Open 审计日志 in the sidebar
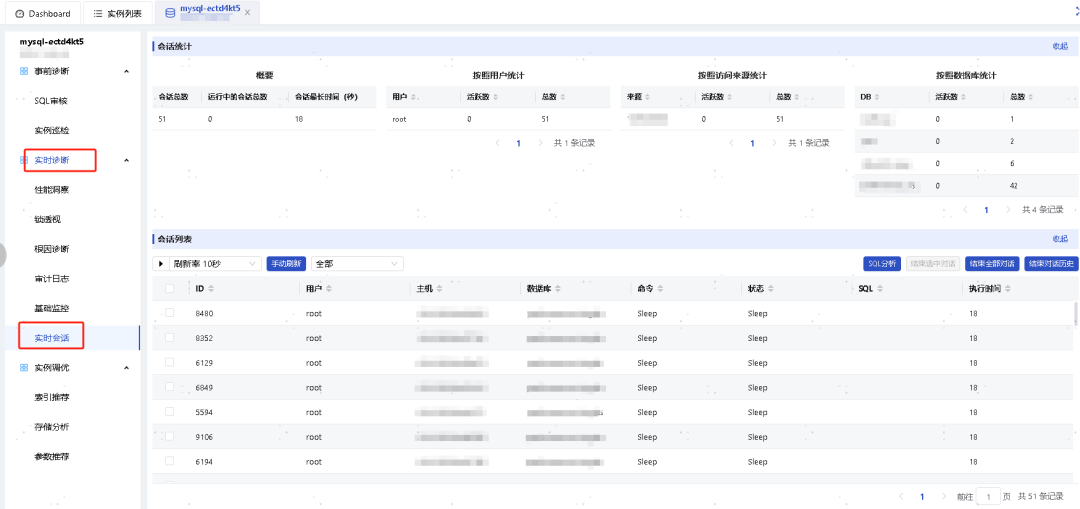 51,279
